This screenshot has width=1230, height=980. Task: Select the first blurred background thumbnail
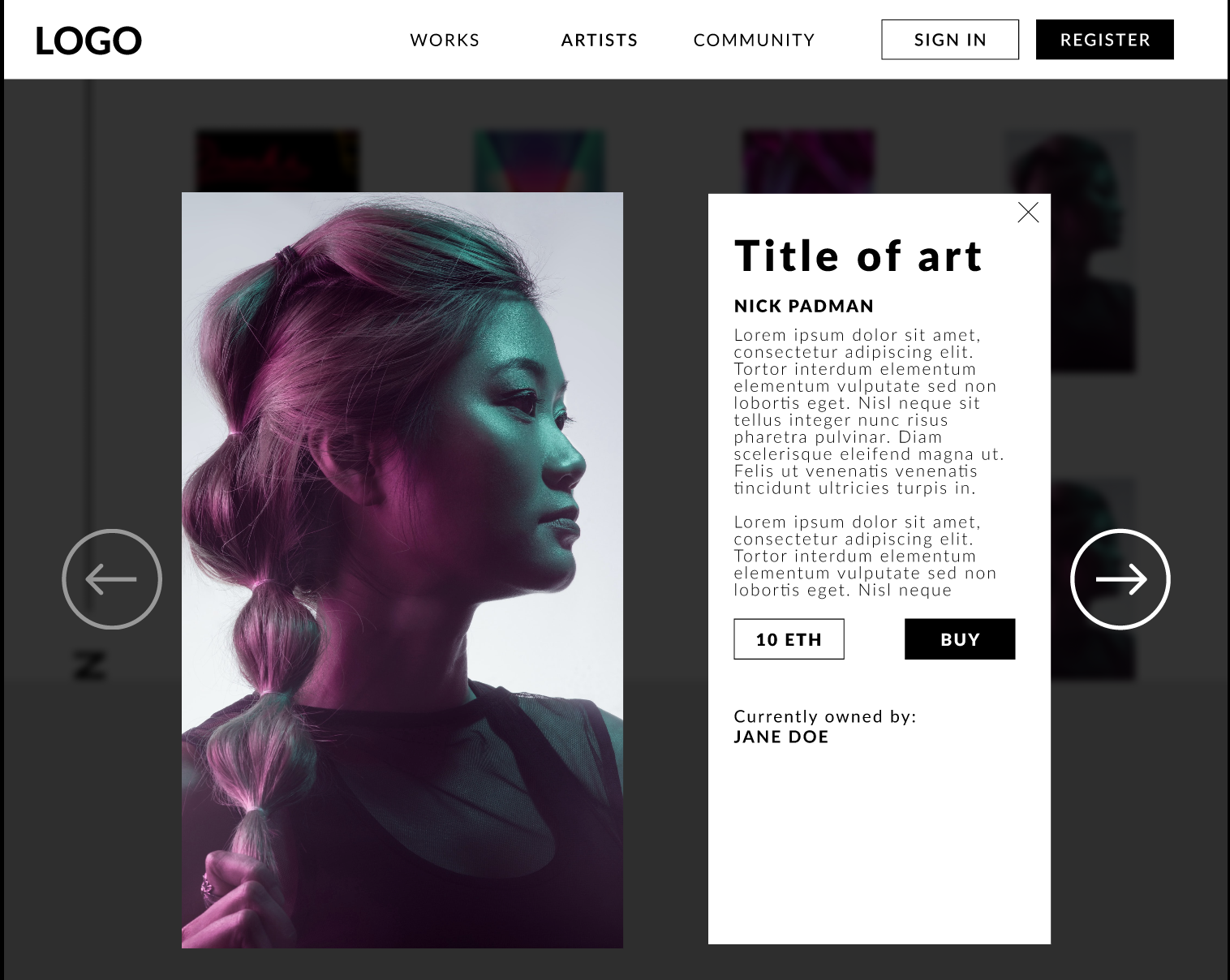[x=277, y=161]
